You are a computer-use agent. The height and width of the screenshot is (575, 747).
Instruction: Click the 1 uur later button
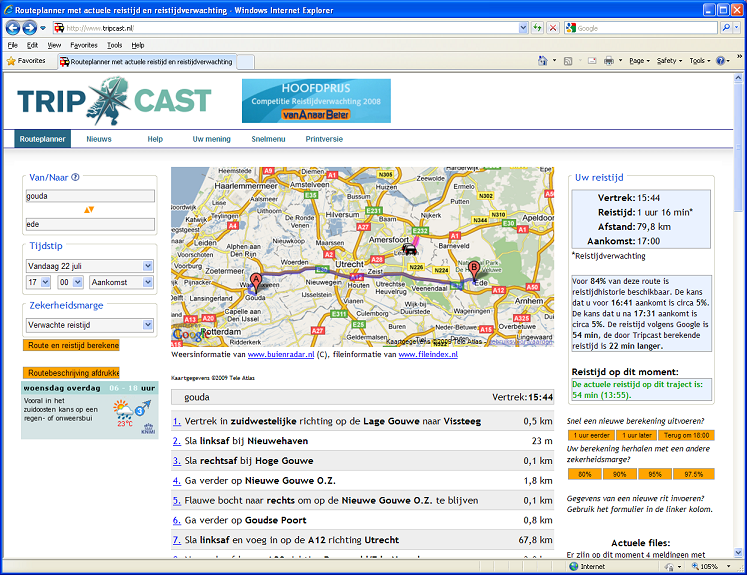pos(636,435)
